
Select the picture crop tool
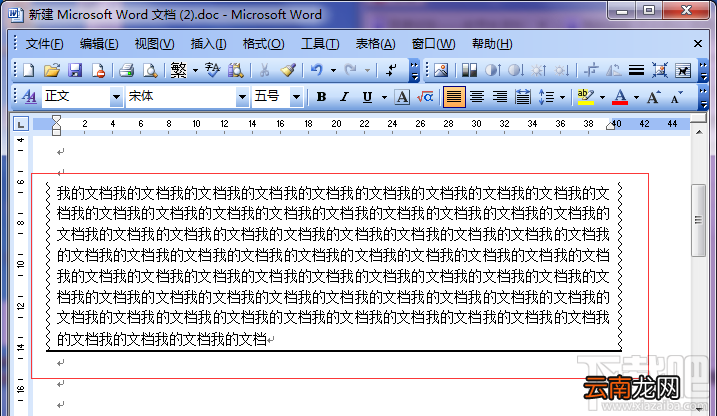tap(591, 70)
